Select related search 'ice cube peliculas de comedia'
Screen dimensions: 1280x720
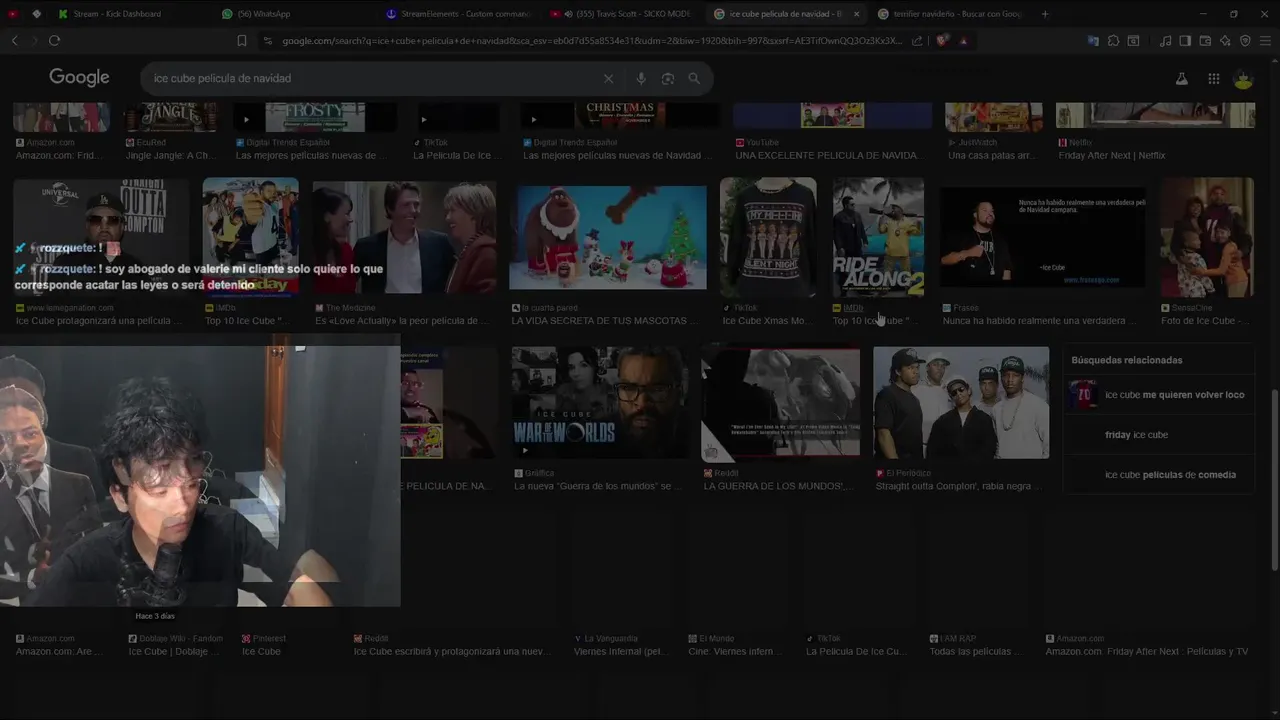(x=1160, y=475)
